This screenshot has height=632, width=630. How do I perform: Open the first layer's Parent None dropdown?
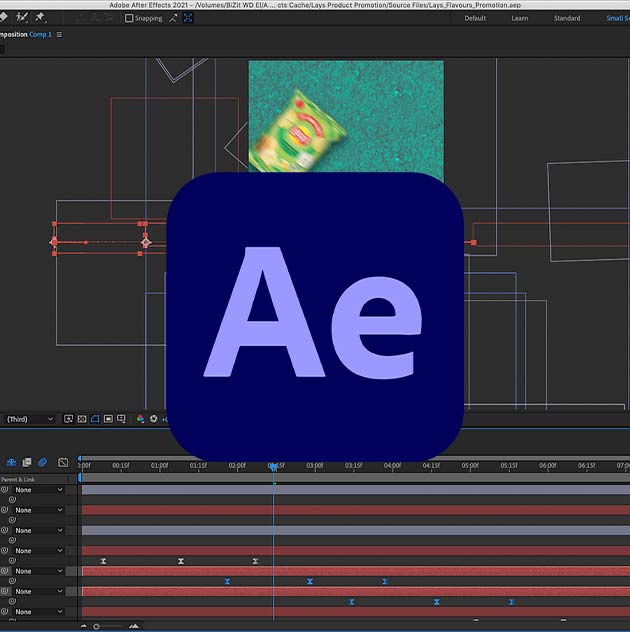(38, 490)
